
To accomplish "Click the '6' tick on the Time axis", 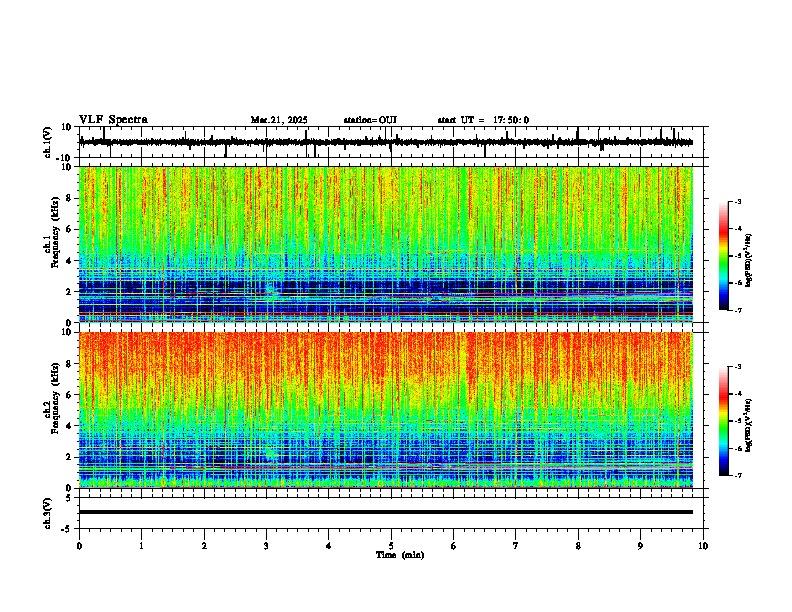I will tap(454, 546).
